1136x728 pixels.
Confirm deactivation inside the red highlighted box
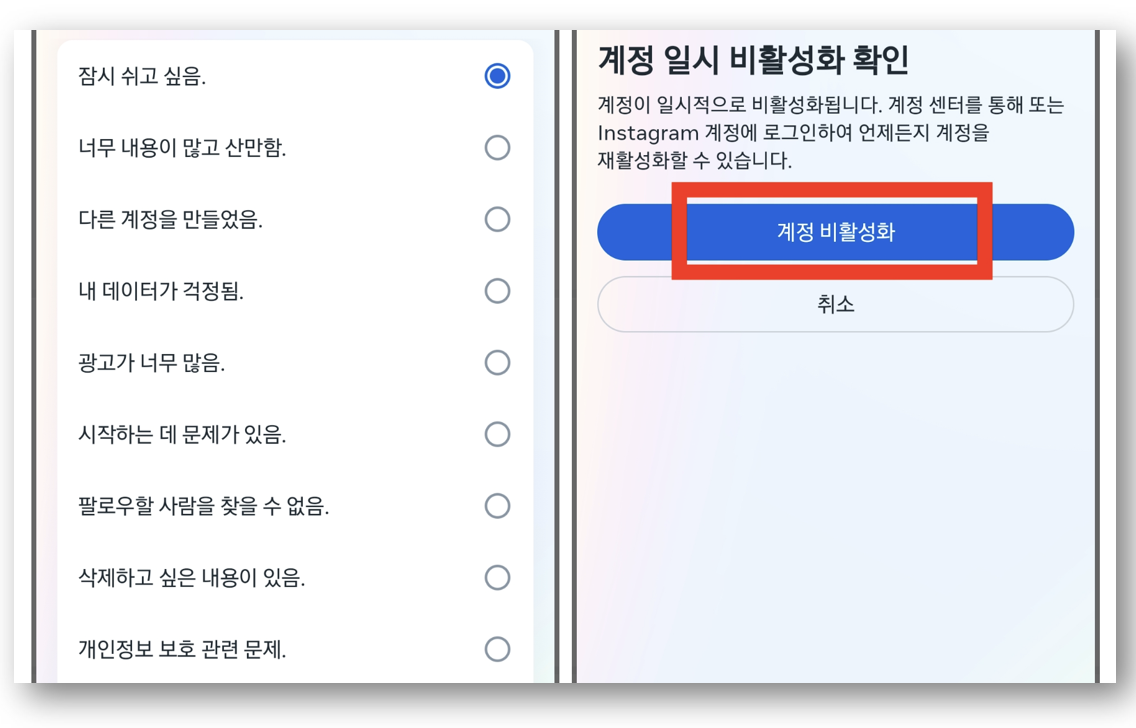pos(835,231)
